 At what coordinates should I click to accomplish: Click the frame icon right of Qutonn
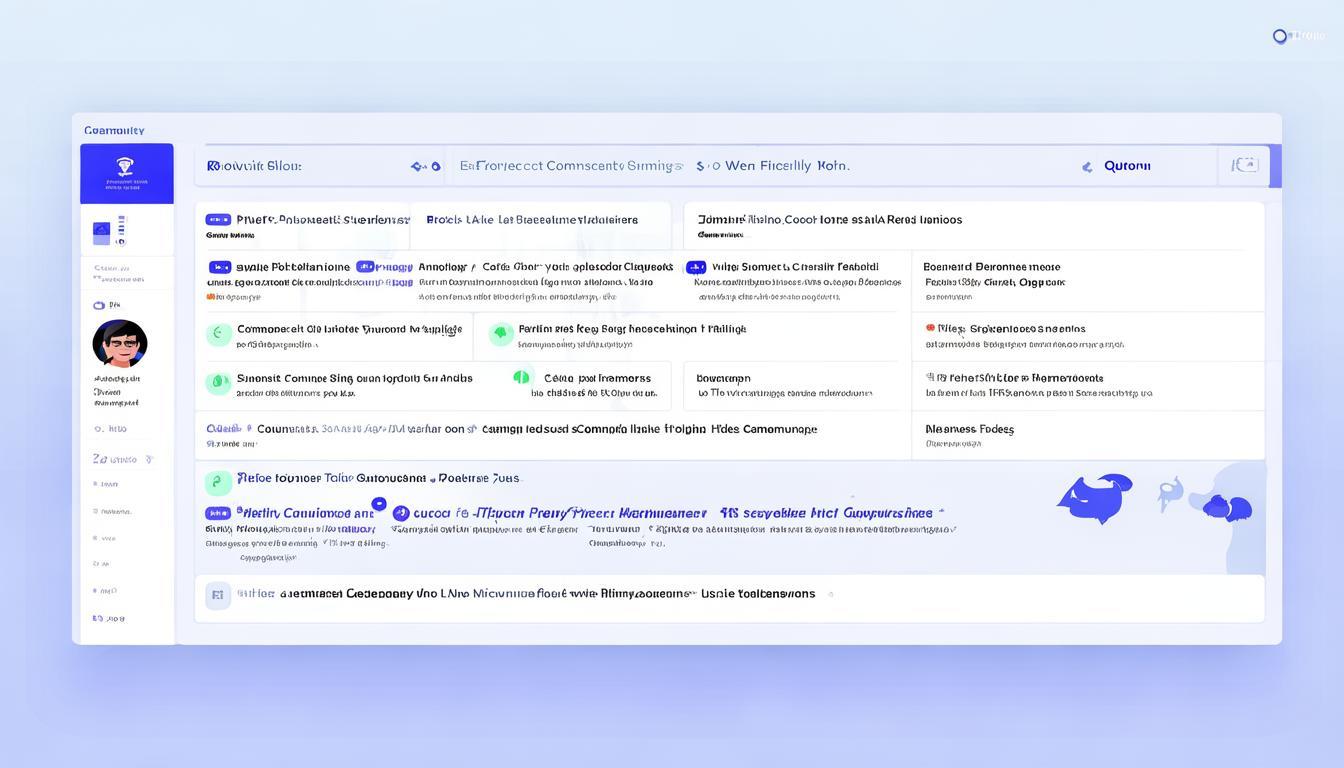tap(1244, 165)
